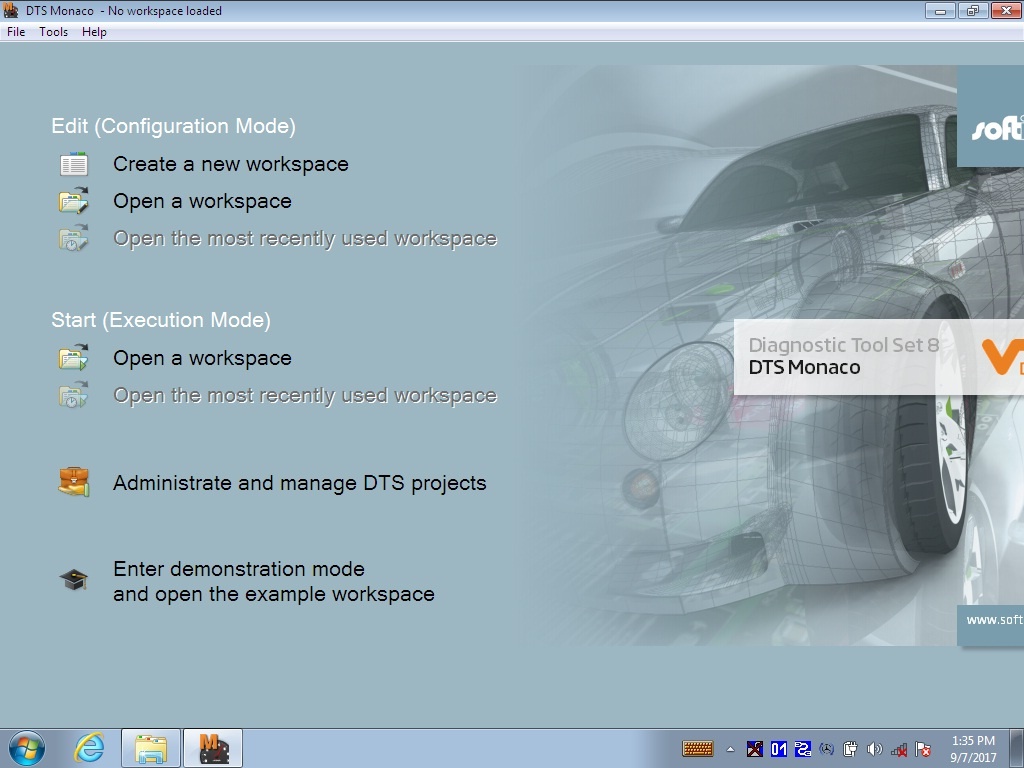Click the DTS Monaco taskbar button
Screen dimensions: 1024x768
(213, 748)
